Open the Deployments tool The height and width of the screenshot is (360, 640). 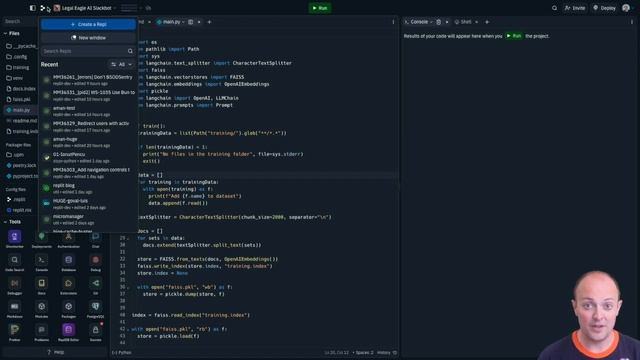[x=42, y=239]
